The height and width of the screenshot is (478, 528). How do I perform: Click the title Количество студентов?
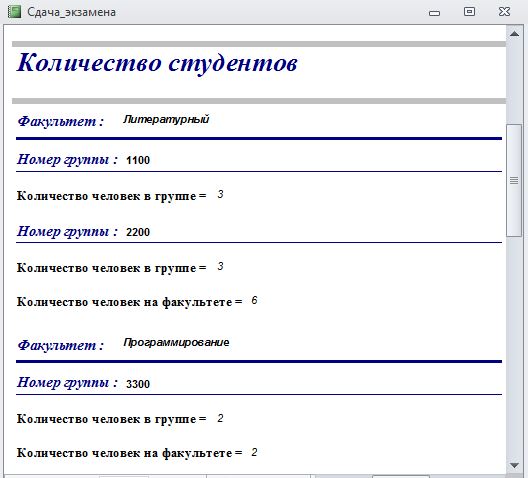click(157, 63)
